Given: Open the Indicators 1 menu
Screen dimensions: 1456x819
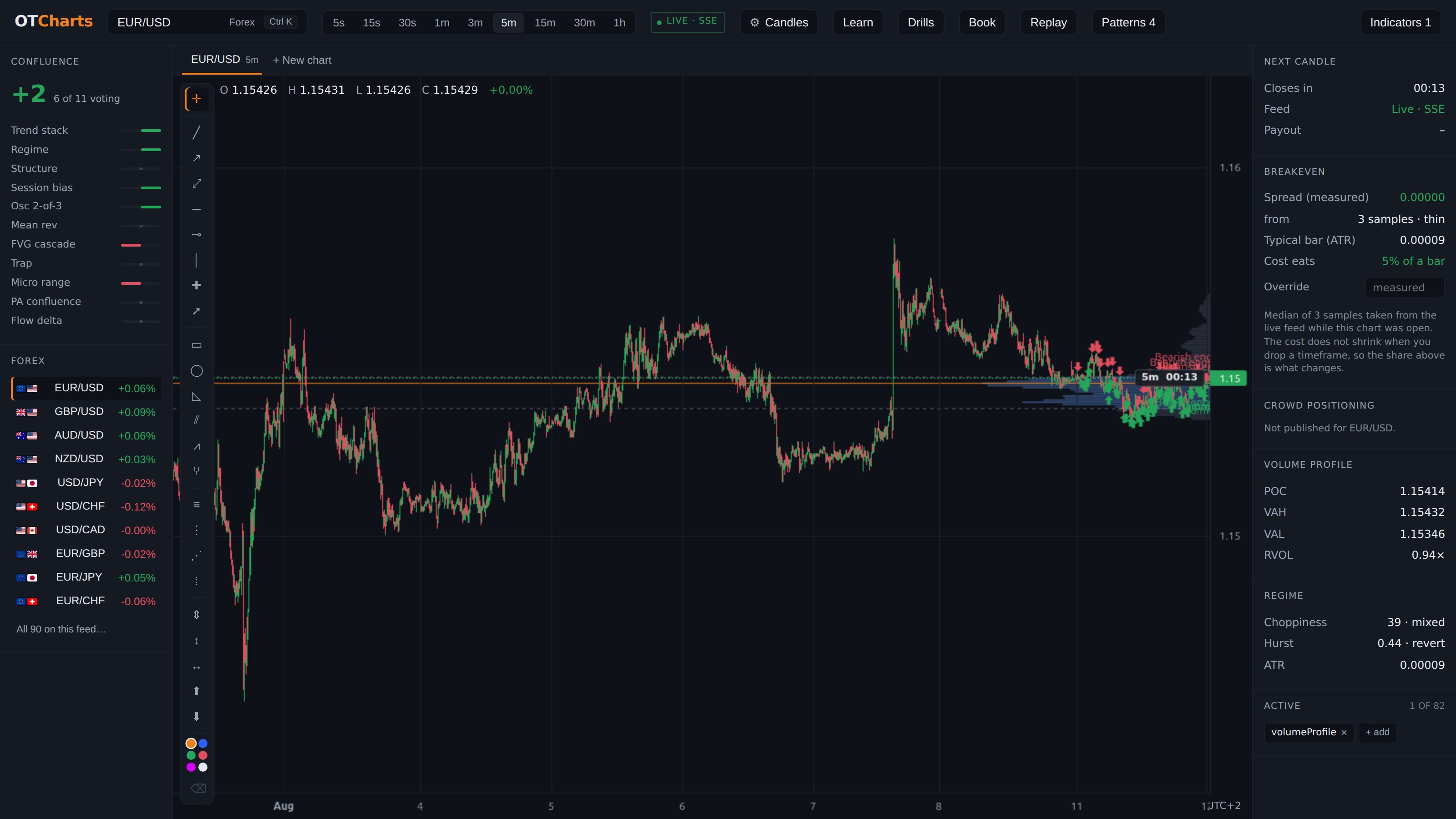Looking at the screenshot, I should 1400,23.
